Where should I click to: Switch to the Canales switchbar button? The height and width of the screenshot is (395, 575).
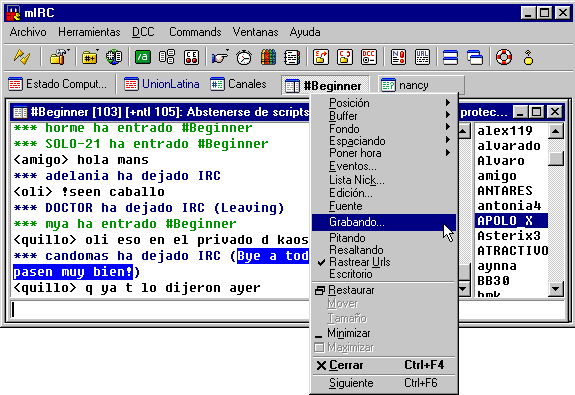[x=239, y=84]
